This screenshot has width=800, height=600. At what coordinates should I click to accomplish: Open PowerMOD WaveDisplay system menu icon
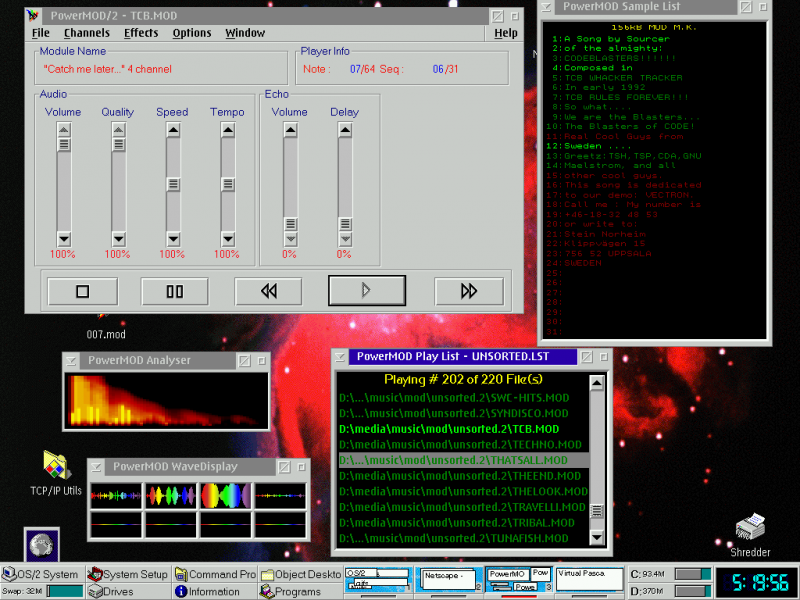pos(96,467)
